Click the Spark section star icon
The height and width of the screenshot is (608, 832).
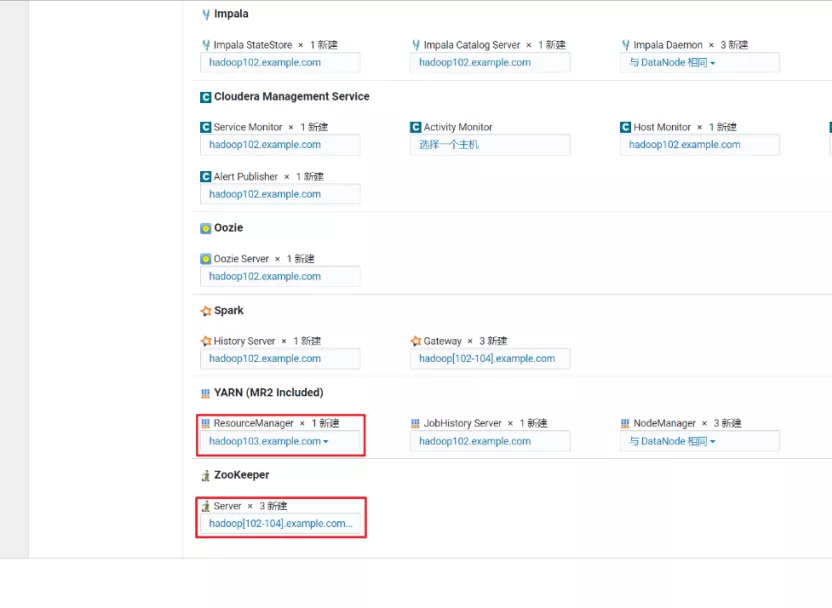pyautogui.click(x=206, y=311)
